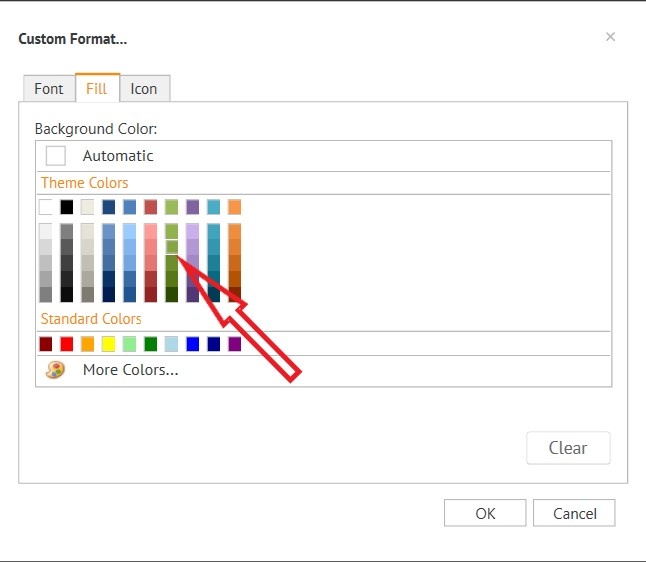Confirm with the OK button

pos(485,513)
